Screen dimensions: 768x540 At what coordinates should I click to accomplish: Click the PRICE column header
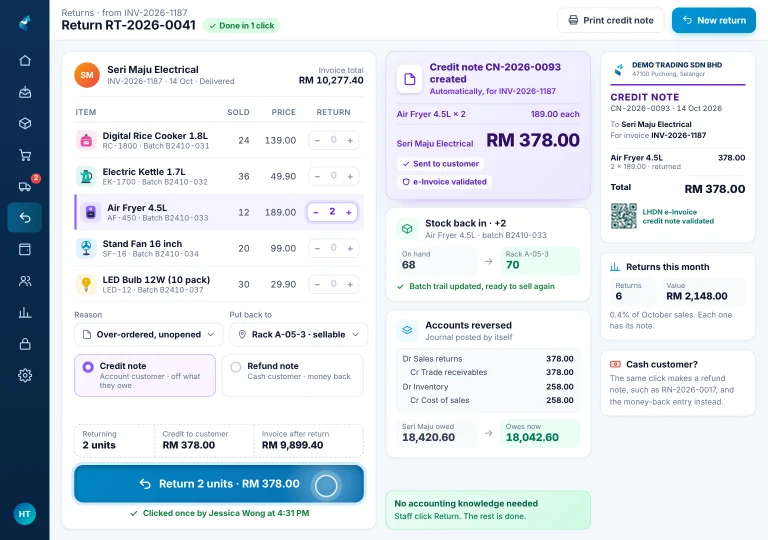pyautogui.click(x=284, y=112)
